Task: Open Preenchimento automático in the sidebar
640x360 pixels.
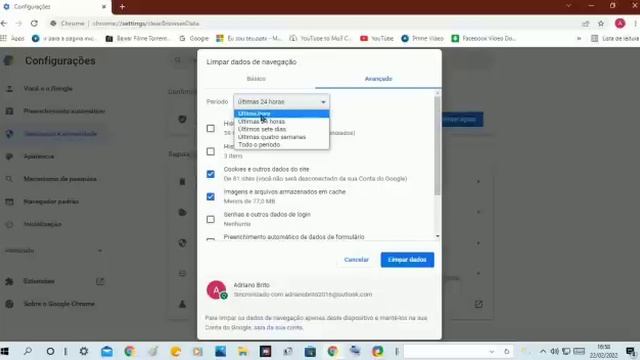Action: 64,111
